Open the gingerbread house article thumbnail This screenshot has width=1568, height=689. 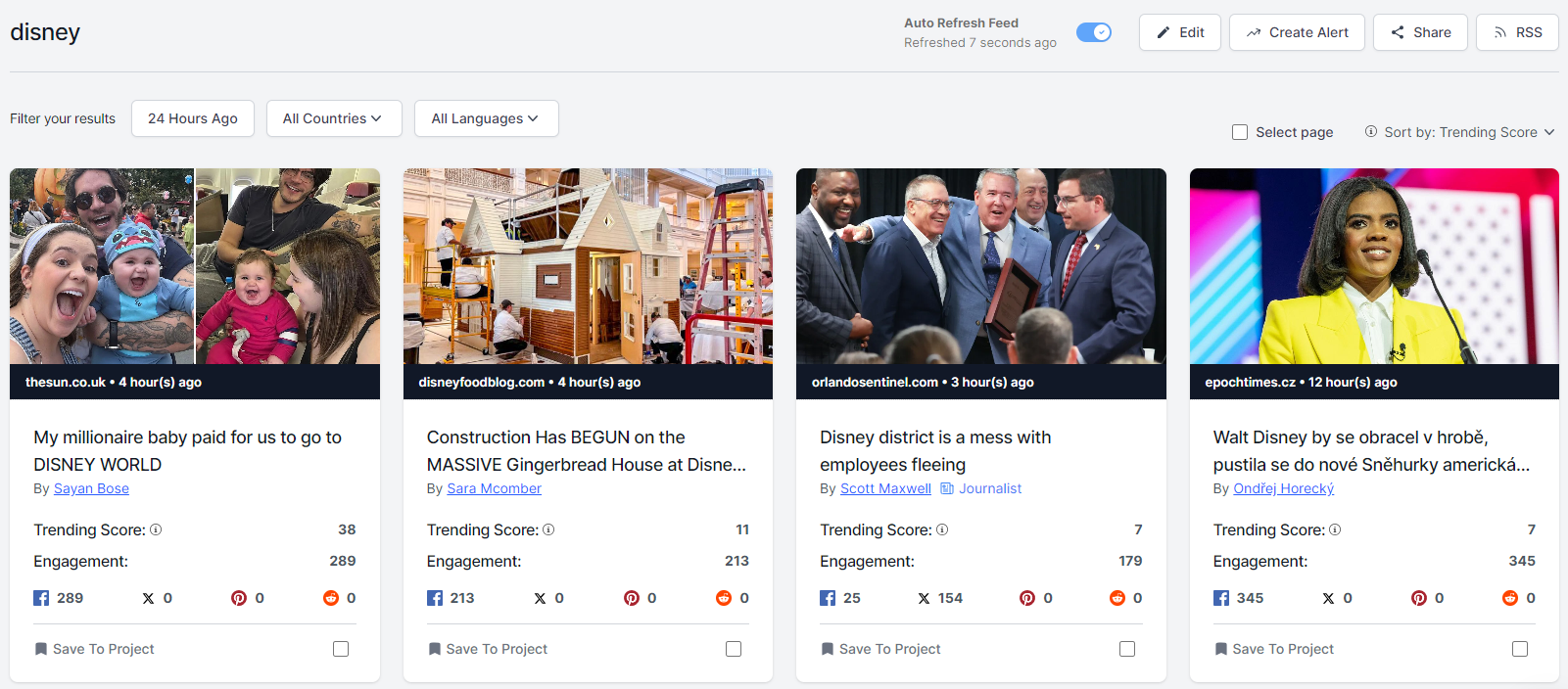pos(588,266)
